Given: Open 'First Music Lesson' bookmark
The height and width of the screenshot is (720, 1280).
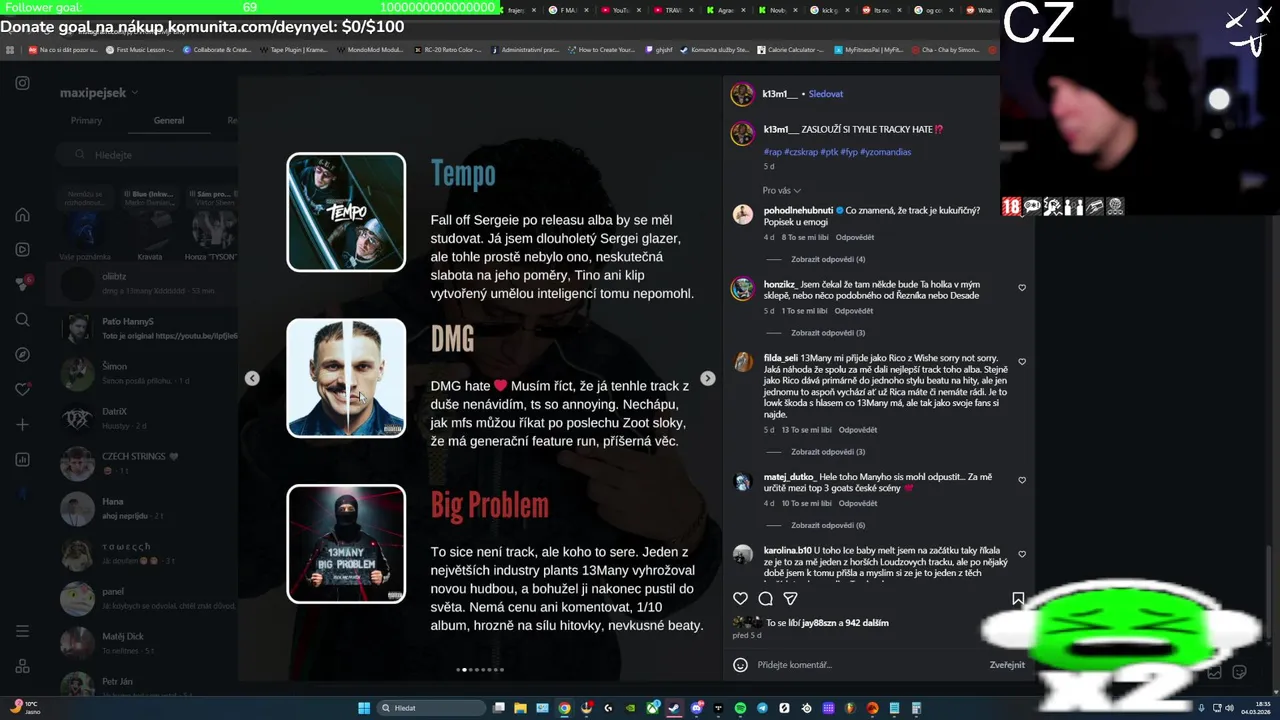Looking at the screenshot, I should click(x=139, y=50).
